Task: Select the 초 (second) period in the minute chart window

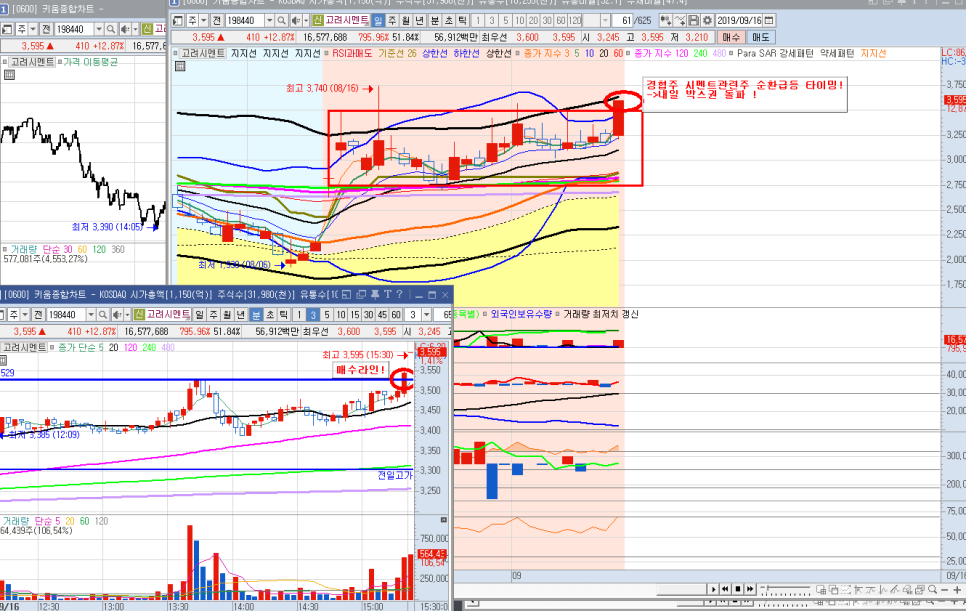Action: point(270,314)
